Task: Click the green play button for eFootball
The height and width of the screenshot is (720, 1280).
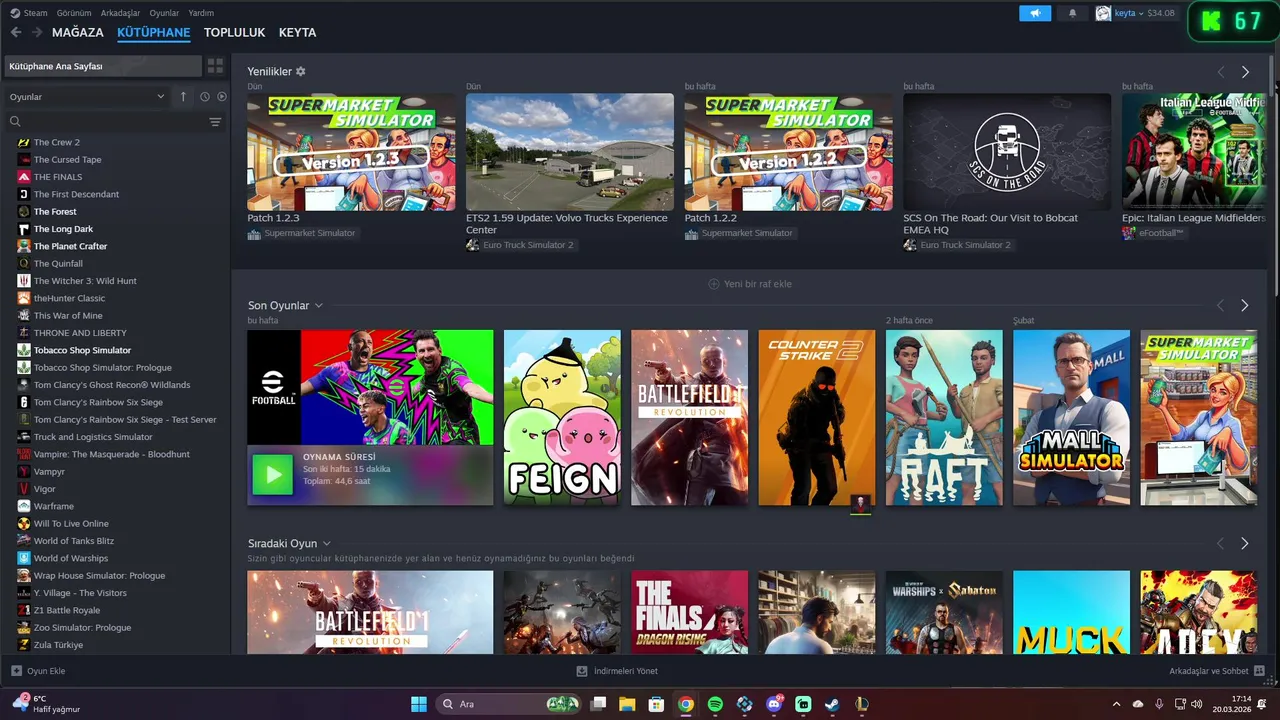Action: (x=272, y=475)
